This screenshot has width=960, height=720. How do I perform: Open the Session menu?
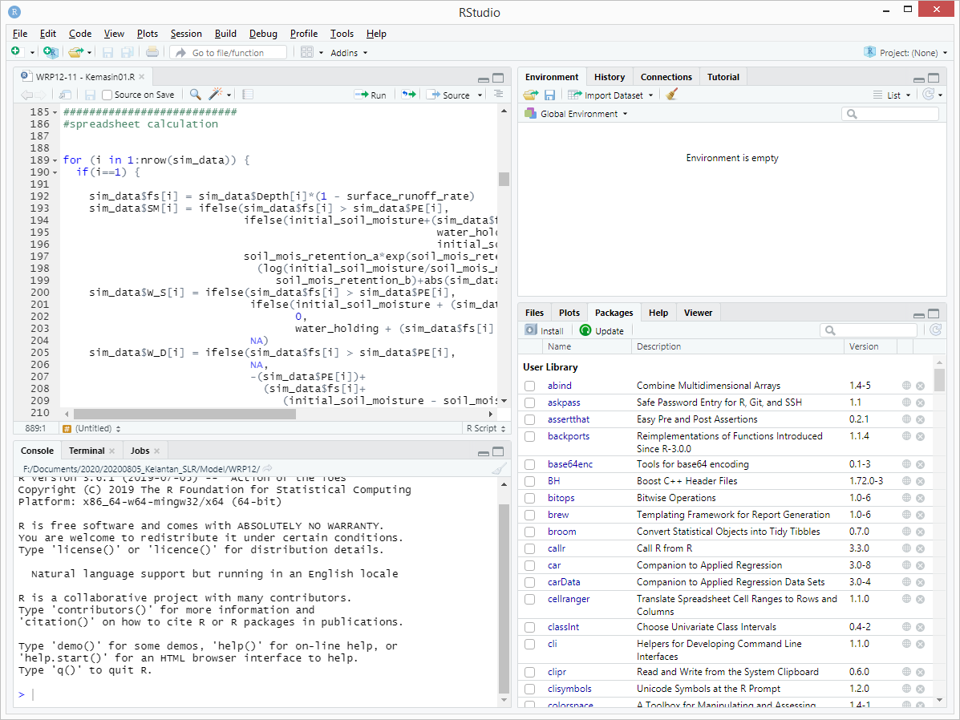click(x=186, y=34)
